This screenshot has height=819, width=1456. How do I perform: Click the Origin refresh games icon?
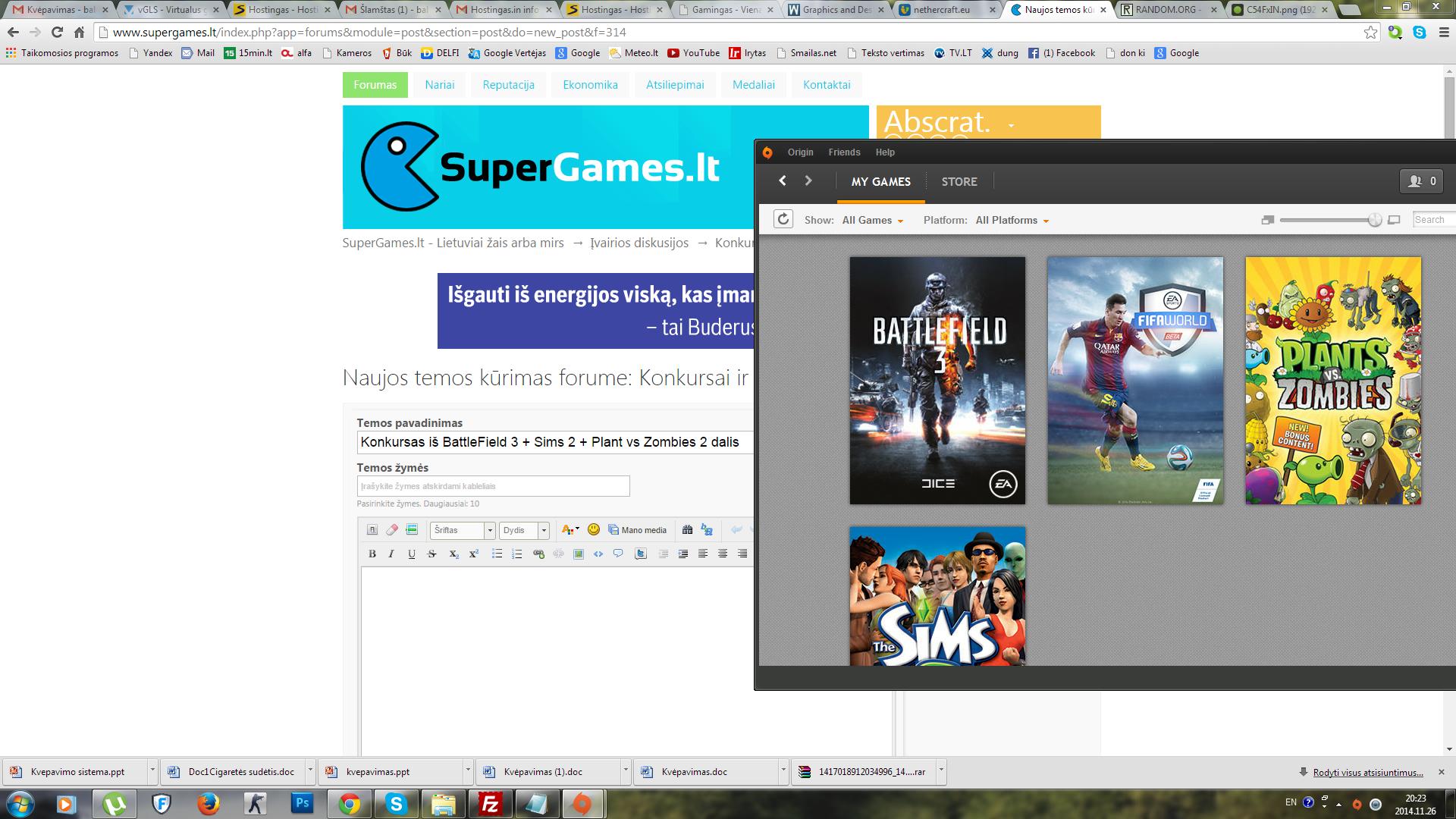pos(783,219)
